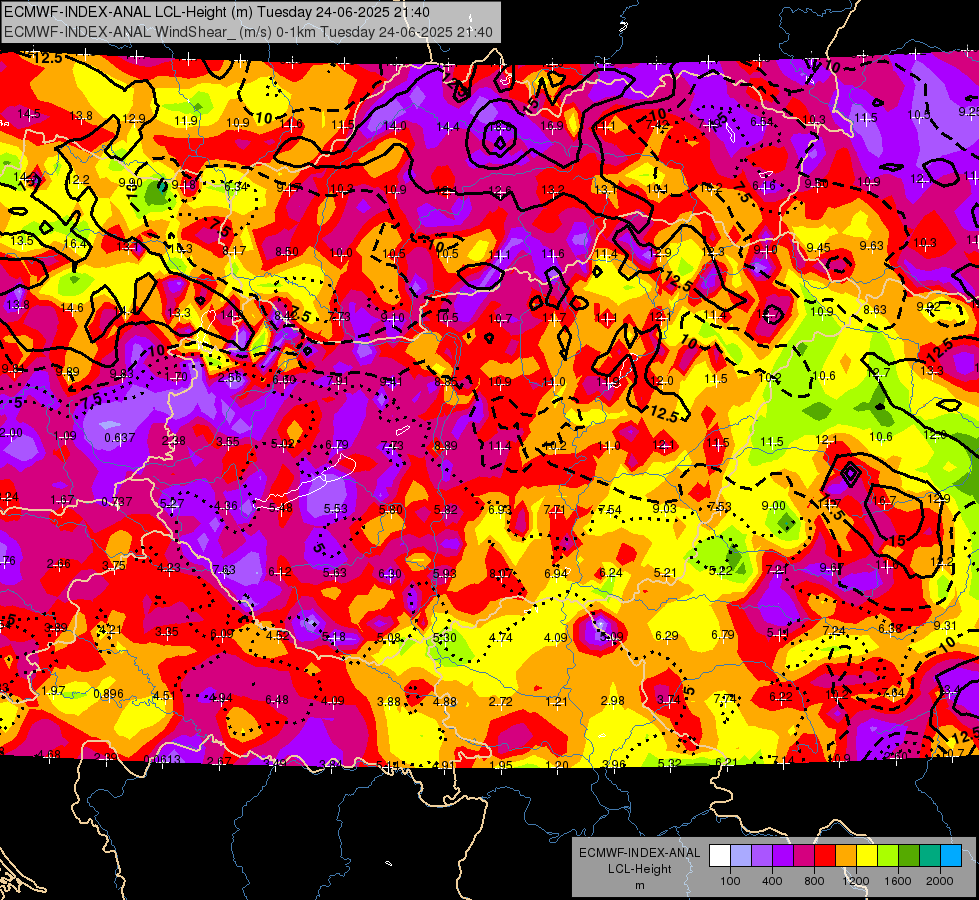Click the map value "5.27"

[172, 503]
